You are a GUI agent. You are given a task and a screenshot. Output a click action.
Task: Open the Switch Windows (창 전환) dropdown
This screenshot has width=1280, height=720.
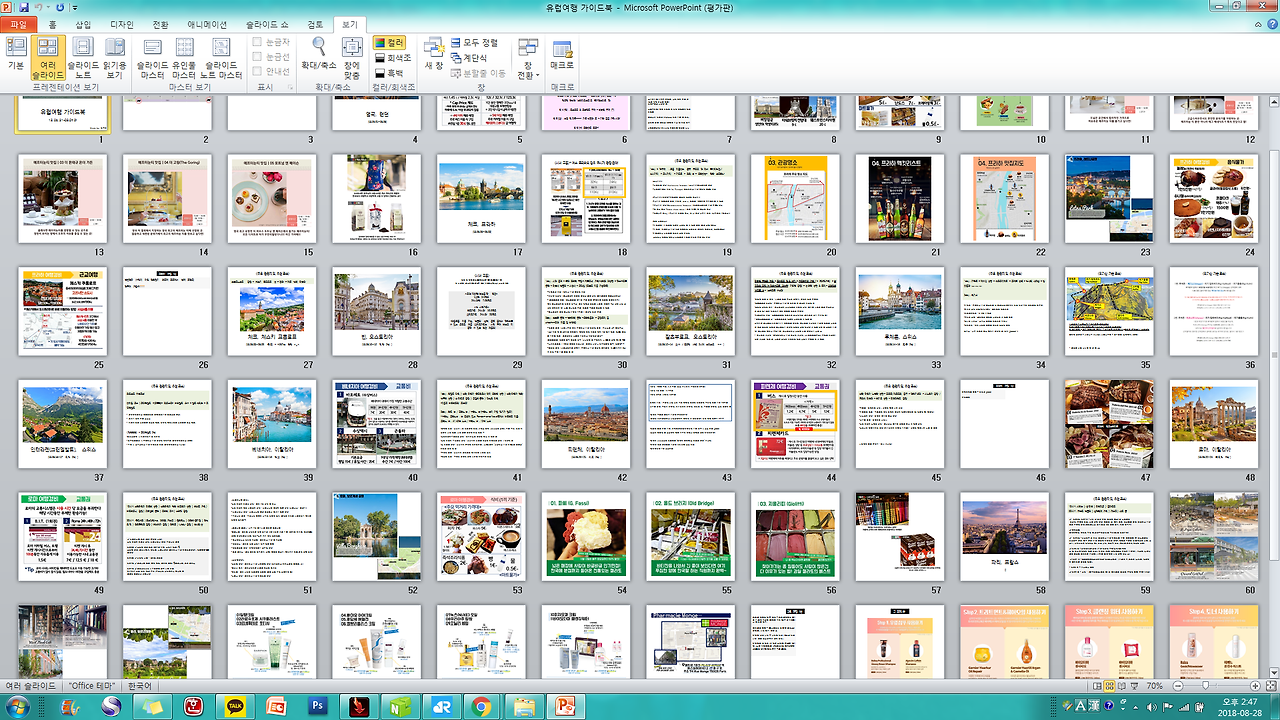526,57
